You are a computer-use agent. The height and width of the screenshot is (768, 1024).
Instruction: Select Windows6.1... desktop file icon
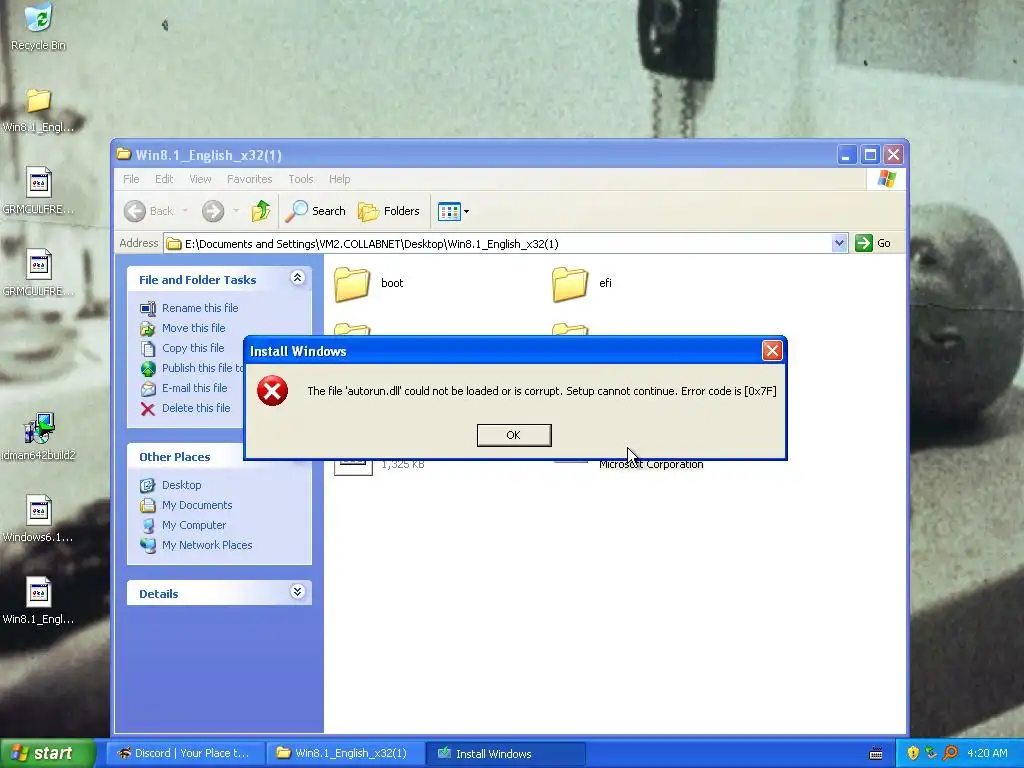coord(39,519)
